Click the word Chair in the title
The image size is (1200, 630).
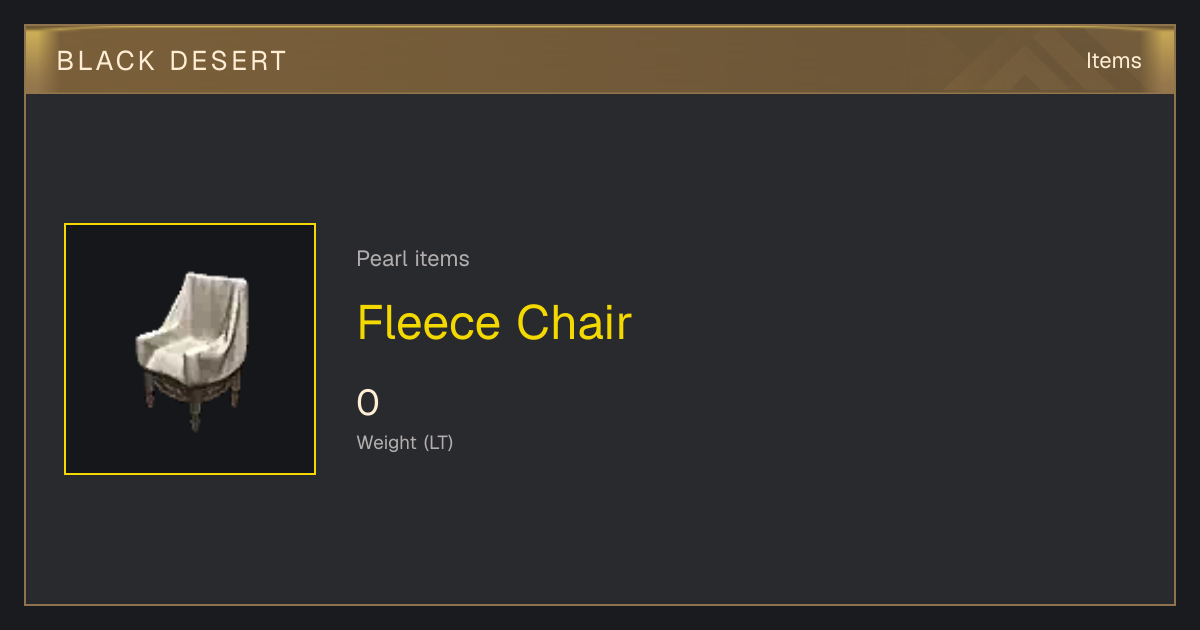coord(574,323)
